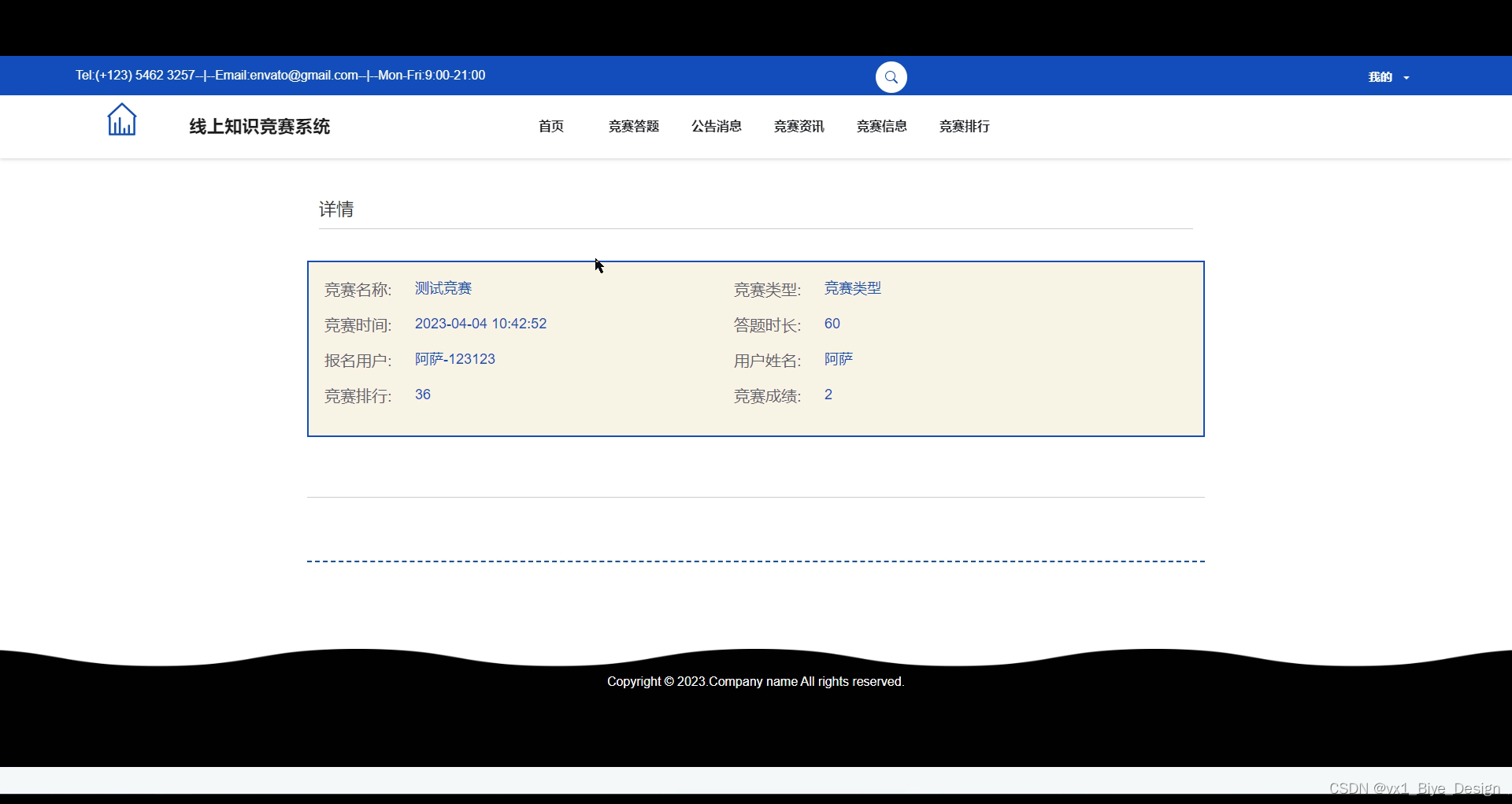Go to 首页 in the navigation

coord(551,126)
